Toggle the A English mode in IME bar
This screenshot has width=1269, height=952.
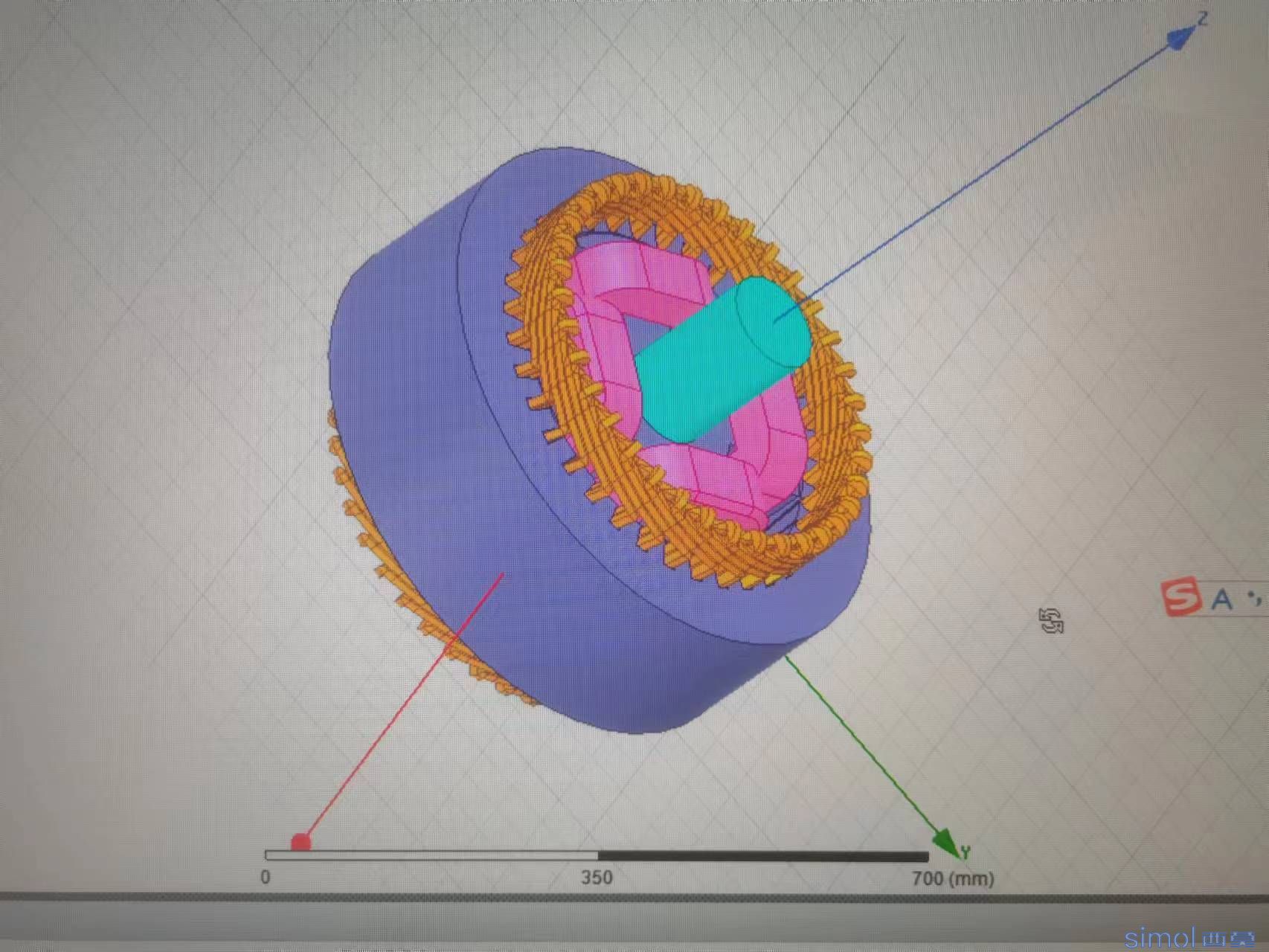[1221, 599]
